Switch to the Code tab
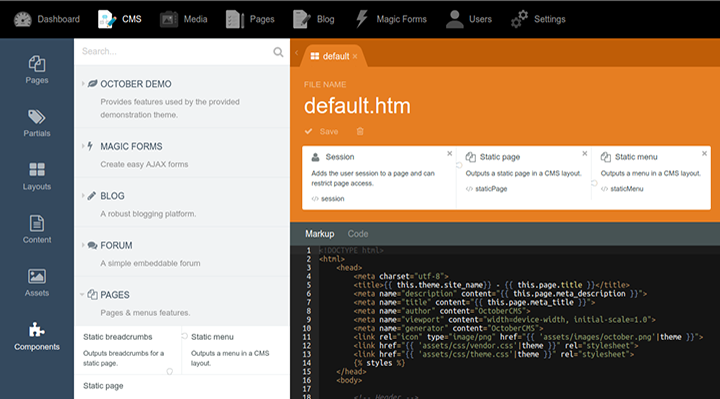Image resolution: width=720 pixels, height=399 pixels. pyautogui.click(x=358, y=234)
